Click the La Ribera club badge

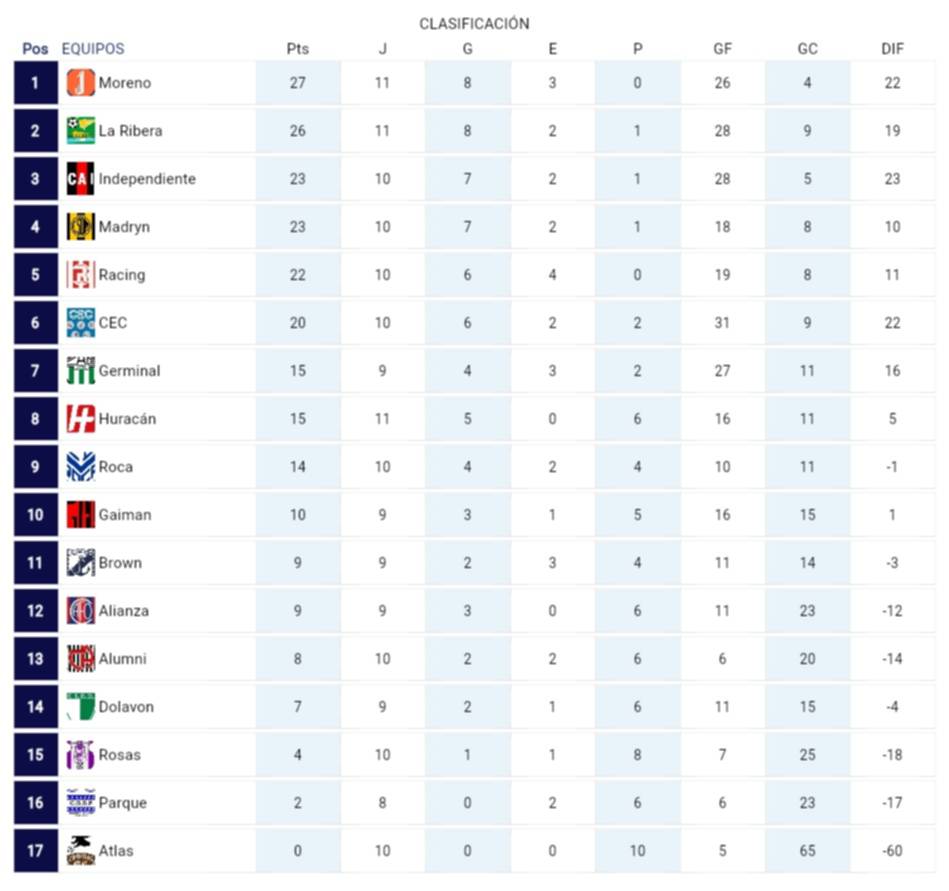(81, 131)
